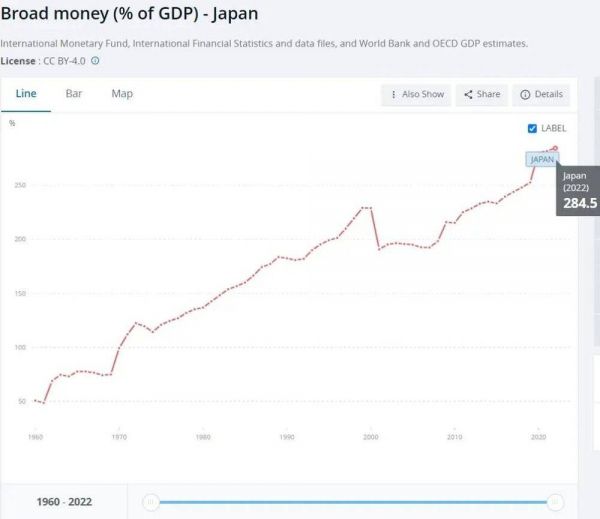Image resolution: width=600 pixels, height=519 pixels.
Task: Toggle the LABEL checkbox
Action: [x=532, y=128]
